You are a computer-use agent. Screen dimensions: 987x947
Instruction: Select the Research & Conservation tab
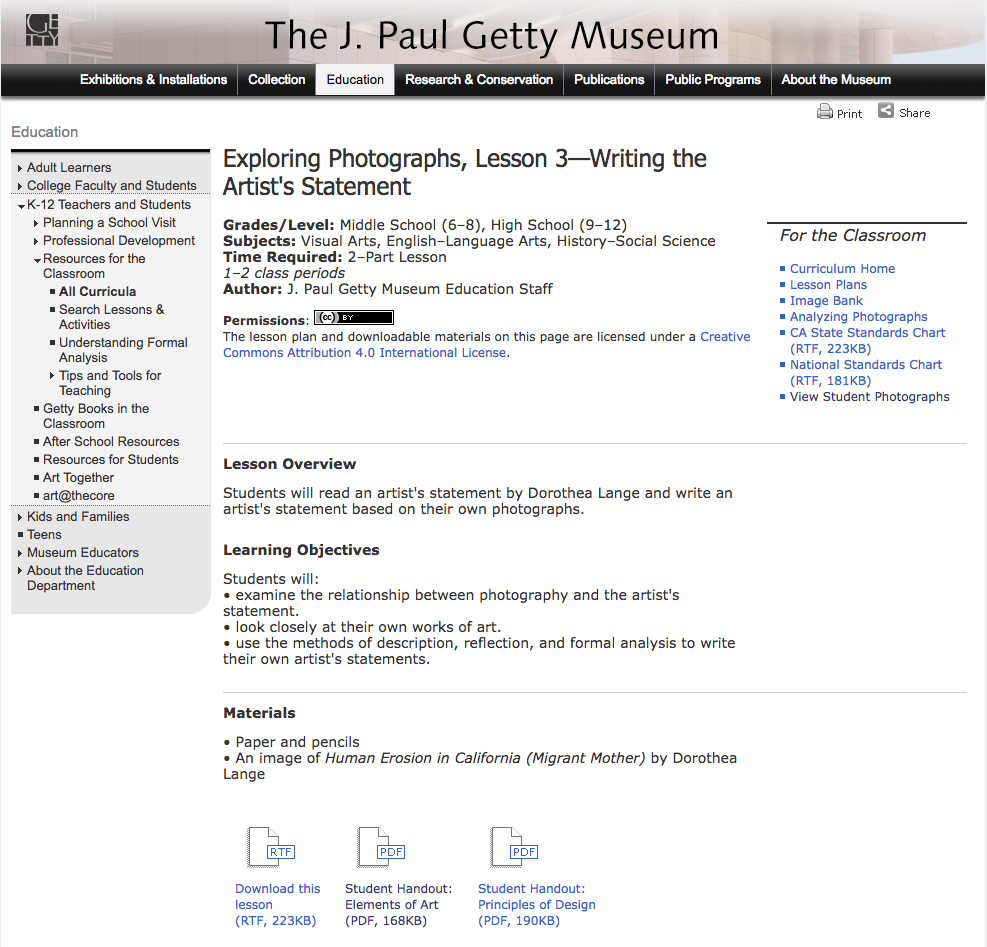tap(478, 80)
